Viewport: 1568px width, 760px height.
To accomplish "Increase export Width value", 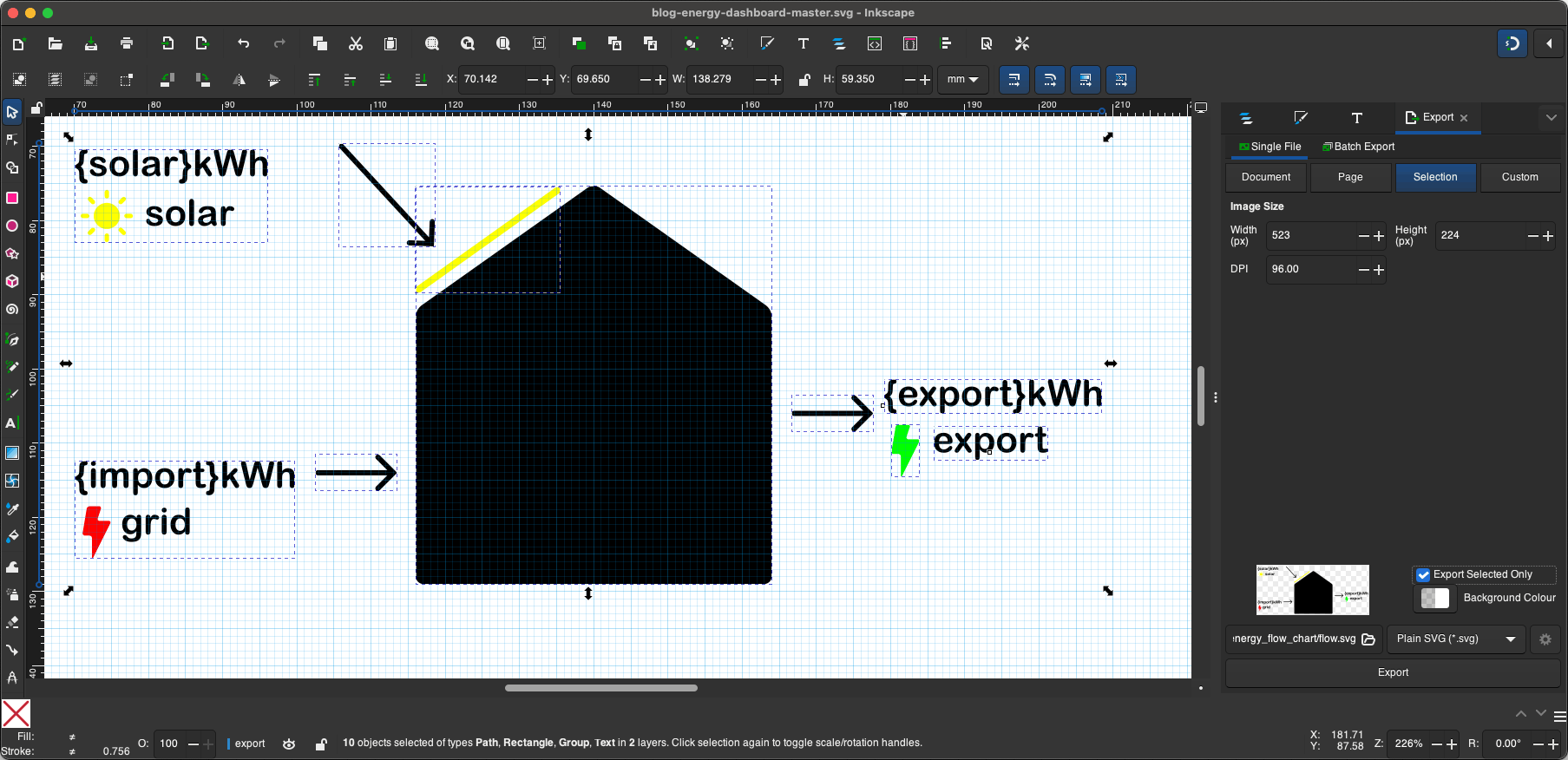I will pyautogui.click(x=1379, y=236).
